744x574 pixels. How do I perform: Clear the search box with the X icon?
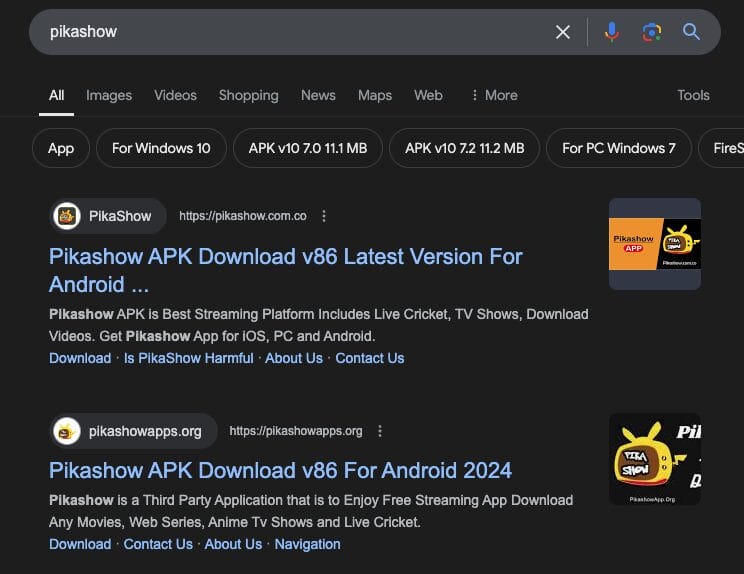coord(563,32)
